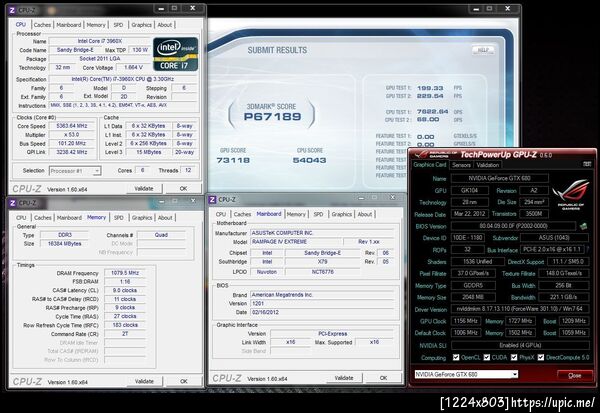600x413 pixels.
Task: Open Graphics tab in Memory CPU-Z window
Action: point(142,217)
